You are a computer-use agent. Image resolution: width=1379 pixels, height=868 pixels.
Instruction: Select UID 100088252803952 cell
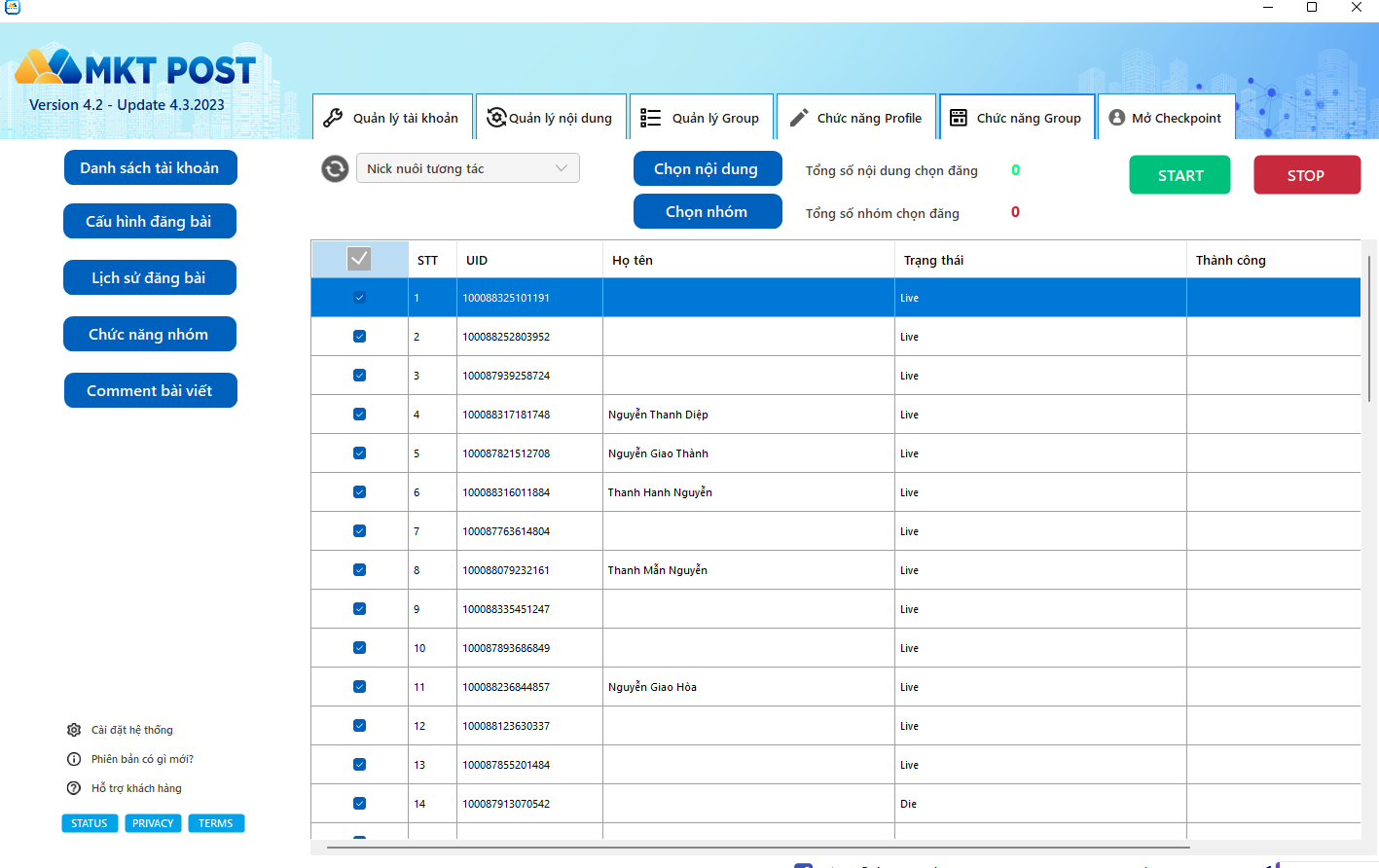pos(529,337)
